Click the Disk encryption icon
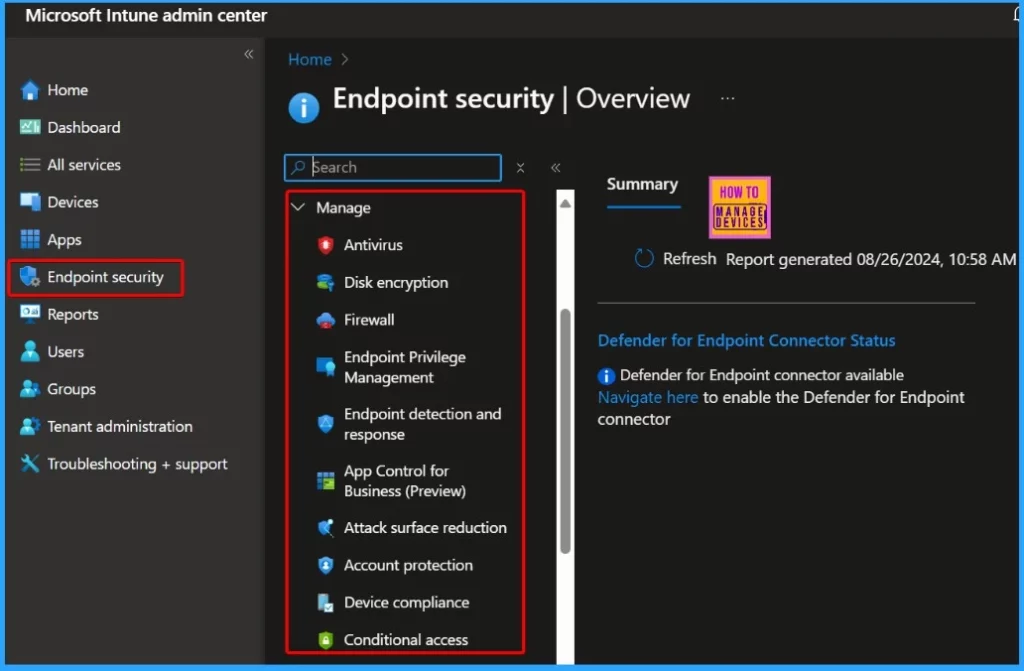The image size is (1024, 671). click(325, 282)
